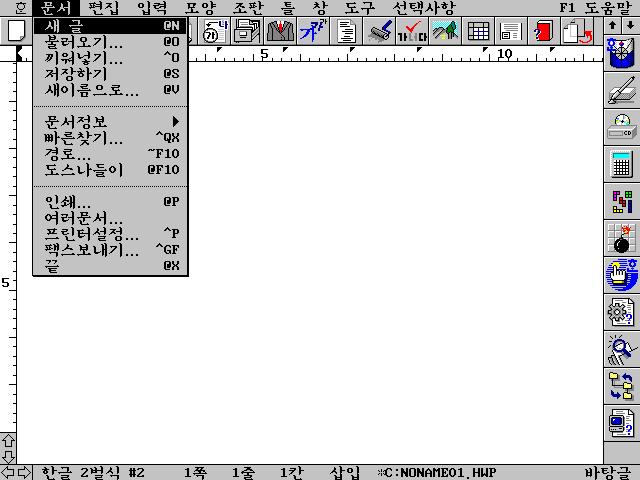Image resolution: width=640 pixels, height=480 pixels.
Task: Open the 도구 menu
Action: click(x=359, y=8)
